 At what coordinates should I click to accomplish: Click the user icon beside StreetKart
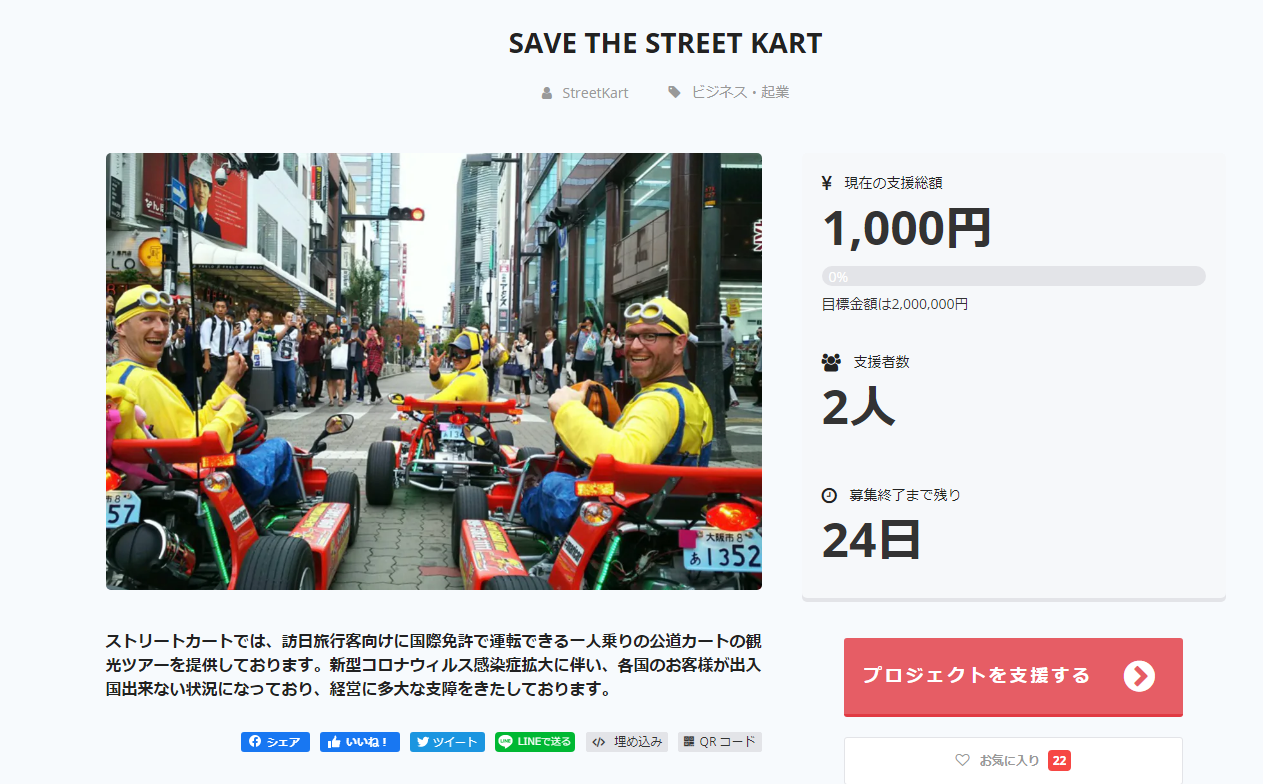click(x=547, y=93)
